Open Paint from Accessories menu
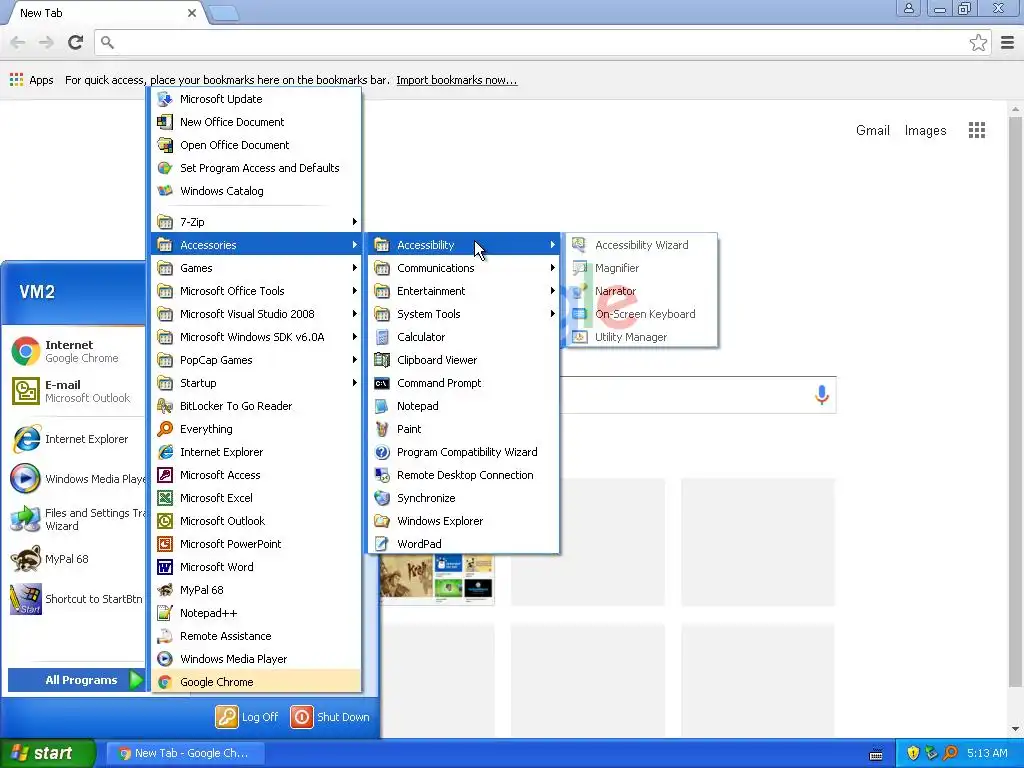1024x768 pixels. [x=464, y=429]
